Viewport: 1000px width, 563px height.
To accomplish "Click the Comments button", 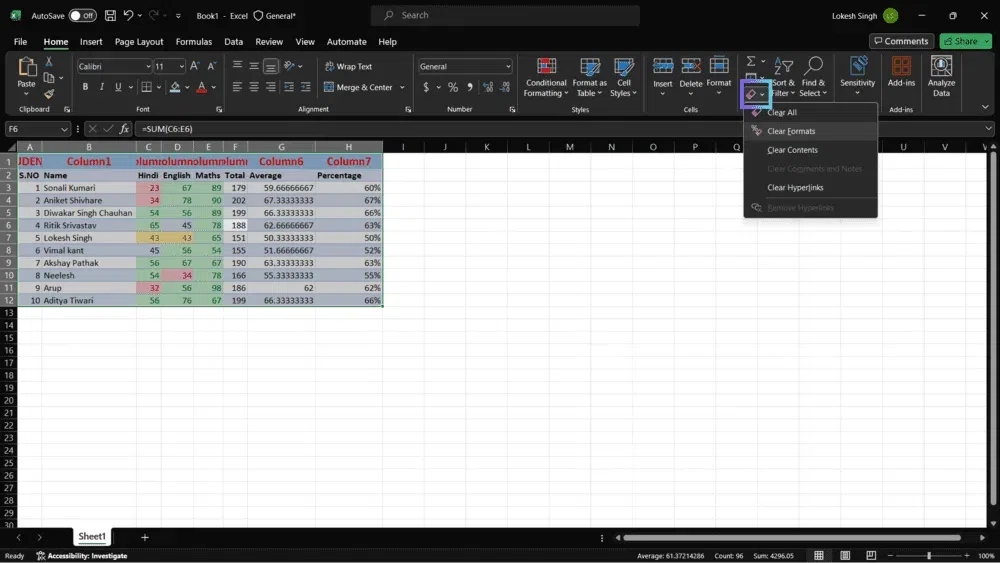I will point(901,41).
